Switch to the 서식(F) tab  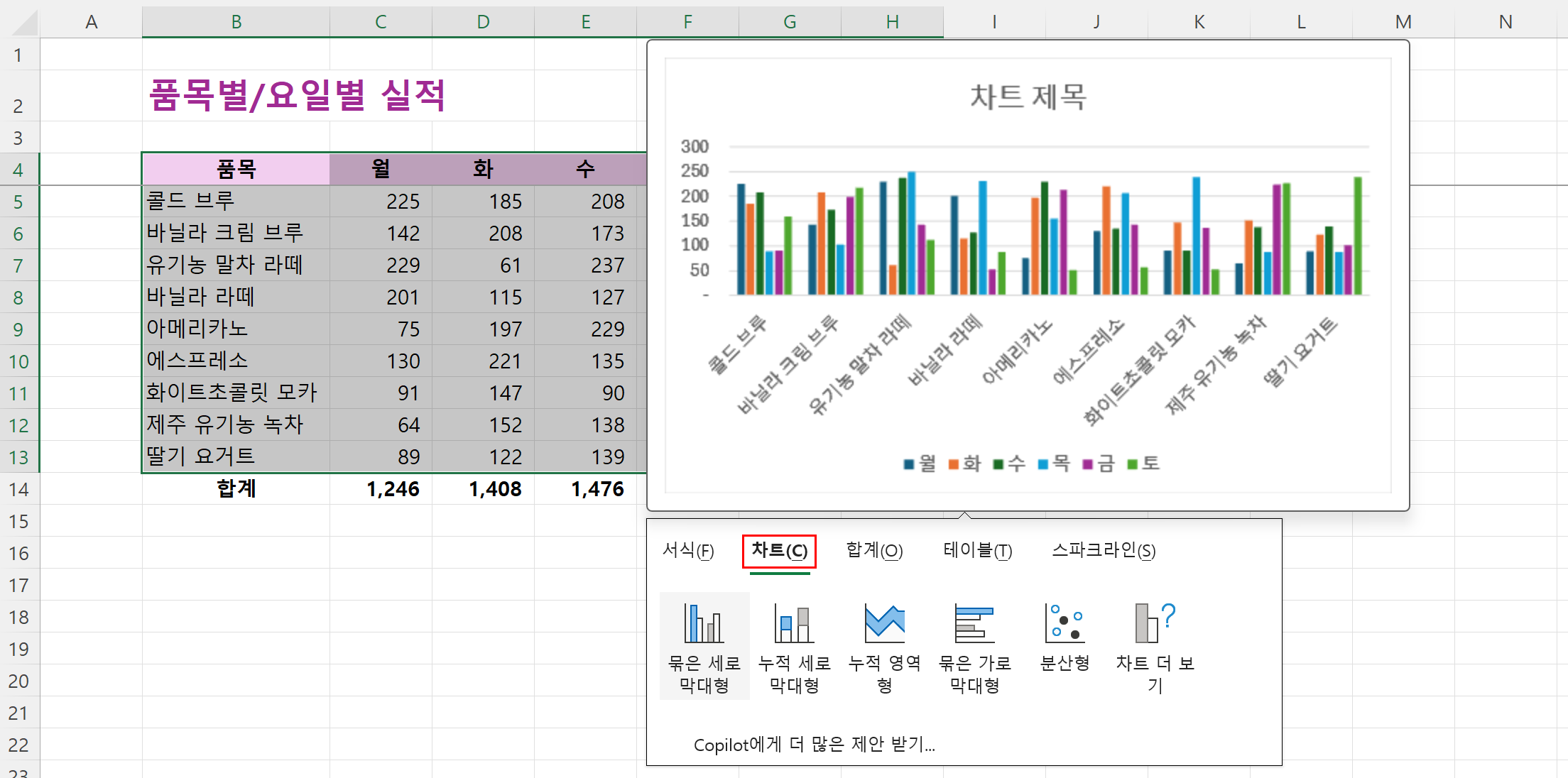pyautogui.click(x=687, y=551)
